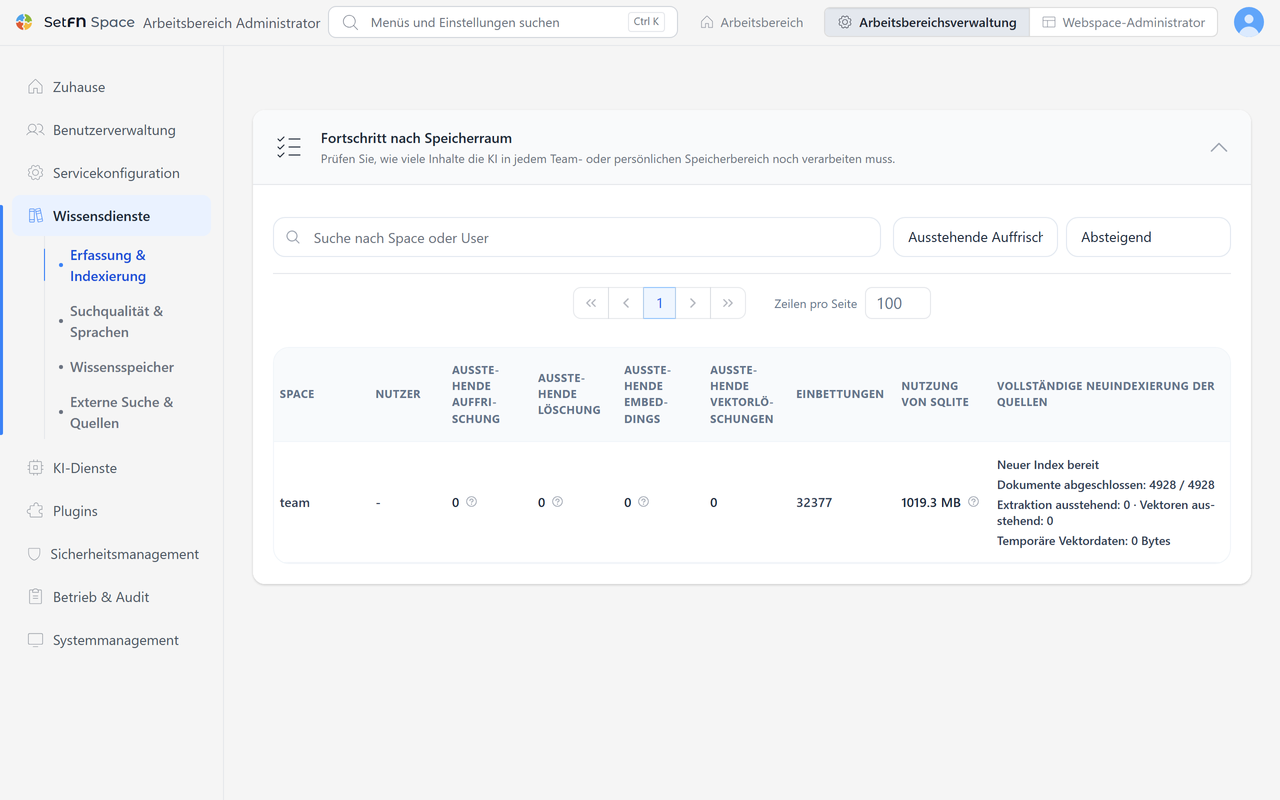Click the Betrieb & Audit clipboard icon
The image size is (1280, 800).
coord(35,597)
